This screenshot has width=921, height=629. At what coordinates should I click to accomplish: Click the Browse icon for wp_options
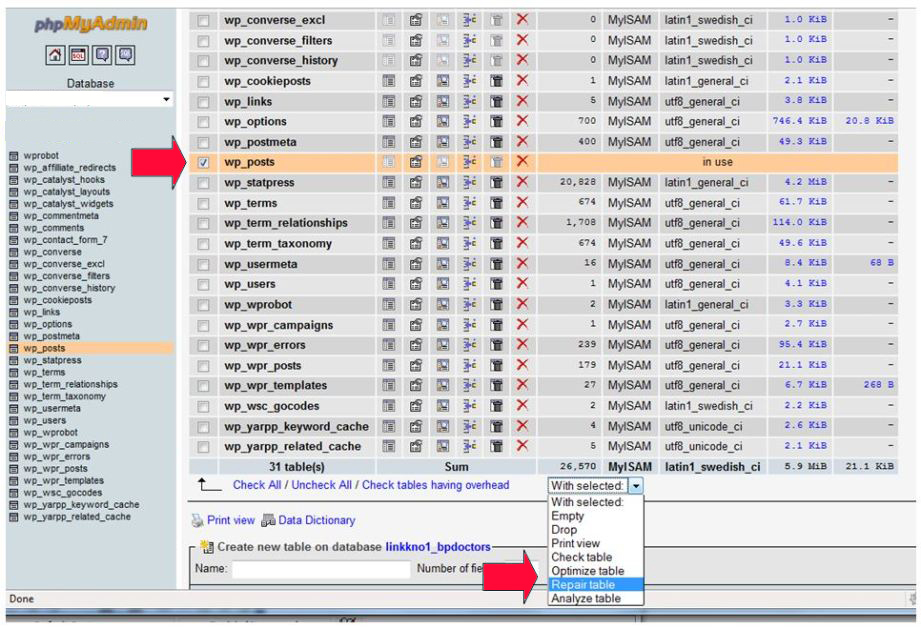pos(389,122)
